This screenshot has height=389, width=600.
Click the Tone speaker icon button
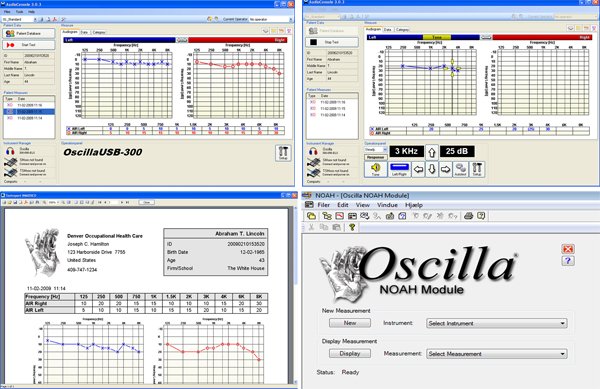tap(375, 169)
